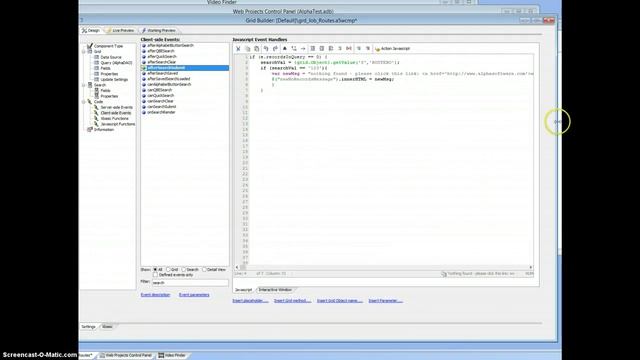The width and height of the screenshot is (640, 360).
Task: Select the Information tree node
Action: [x=104, y=129]
